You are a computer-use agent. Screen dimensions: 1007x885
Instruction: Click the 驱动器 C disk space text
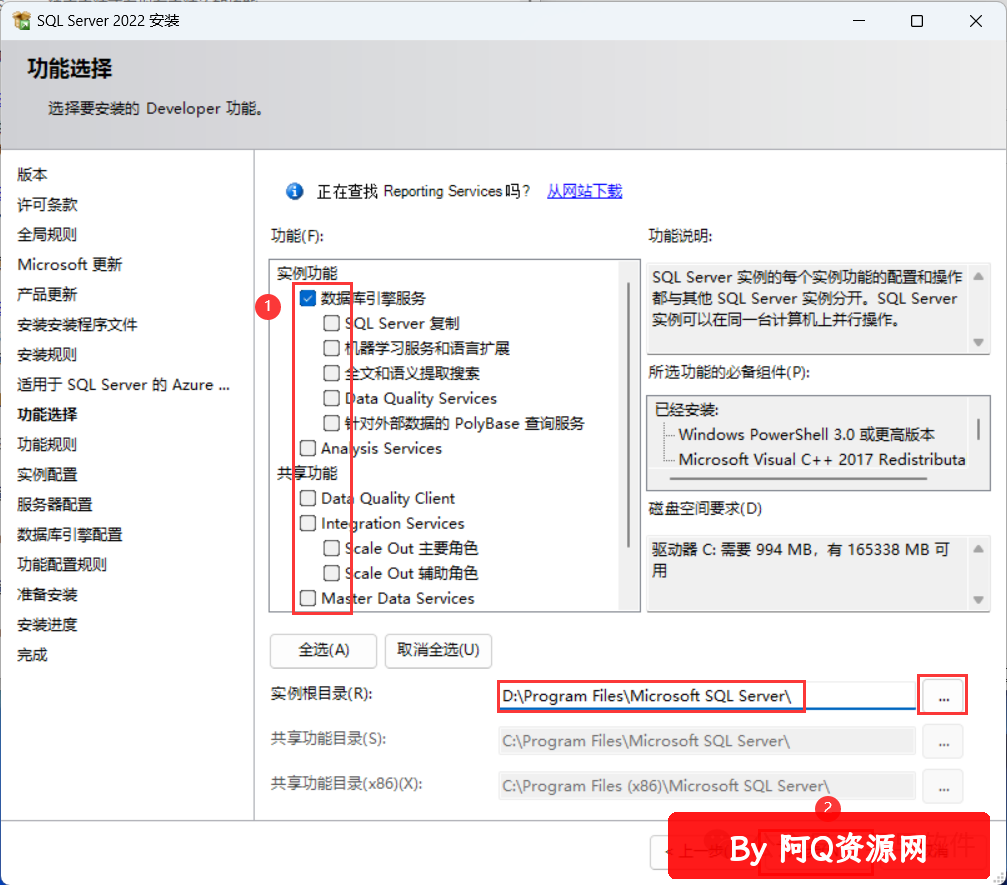[x=801, y=560]
